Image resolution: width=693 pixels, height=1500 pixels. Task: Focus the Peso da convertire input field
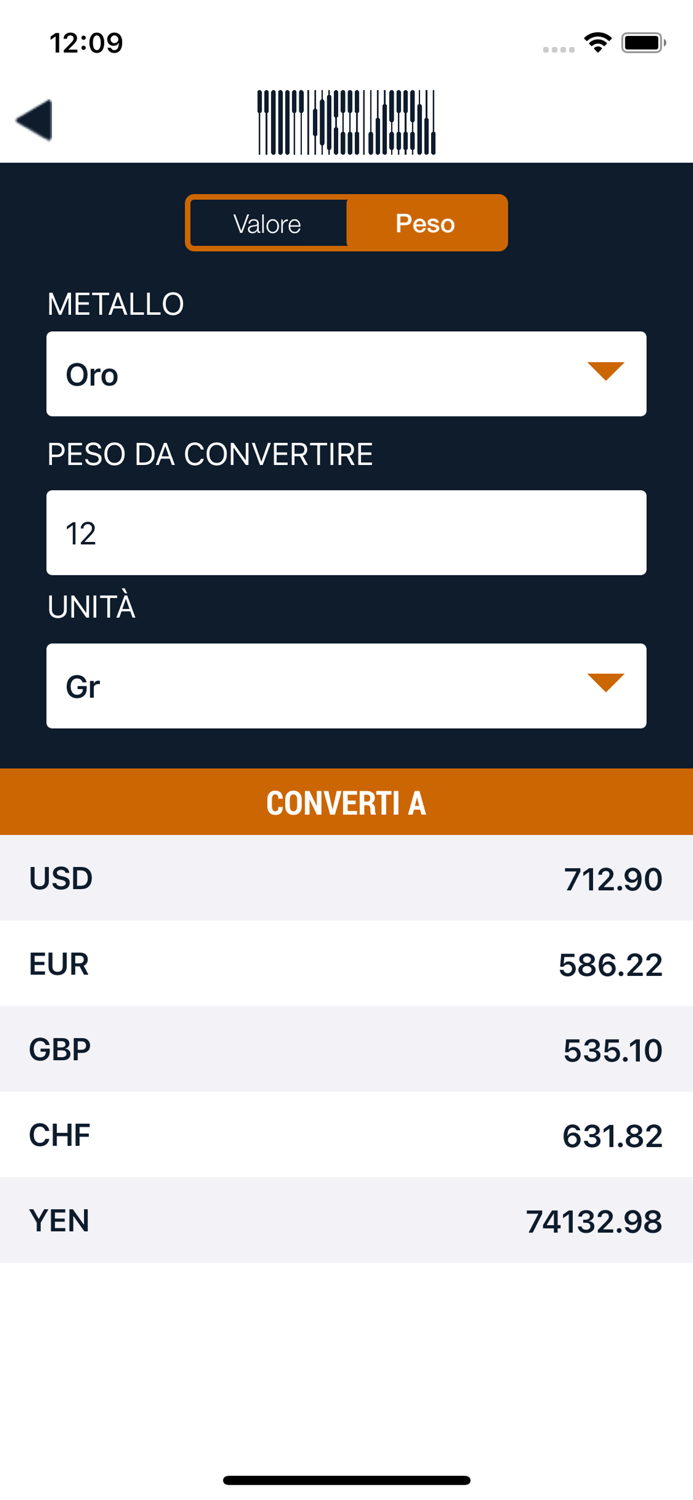point(346,533)
